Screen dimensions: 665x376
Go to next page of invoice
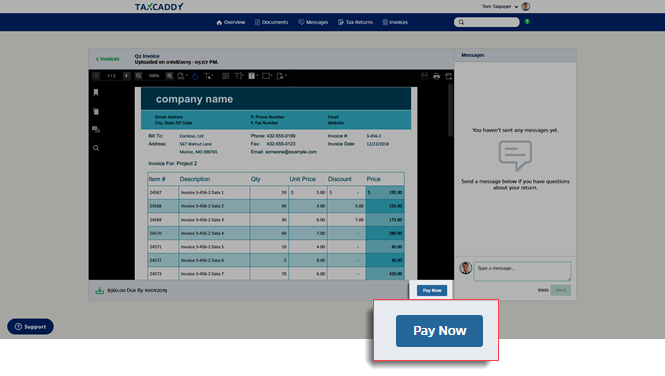pos(126,76)
